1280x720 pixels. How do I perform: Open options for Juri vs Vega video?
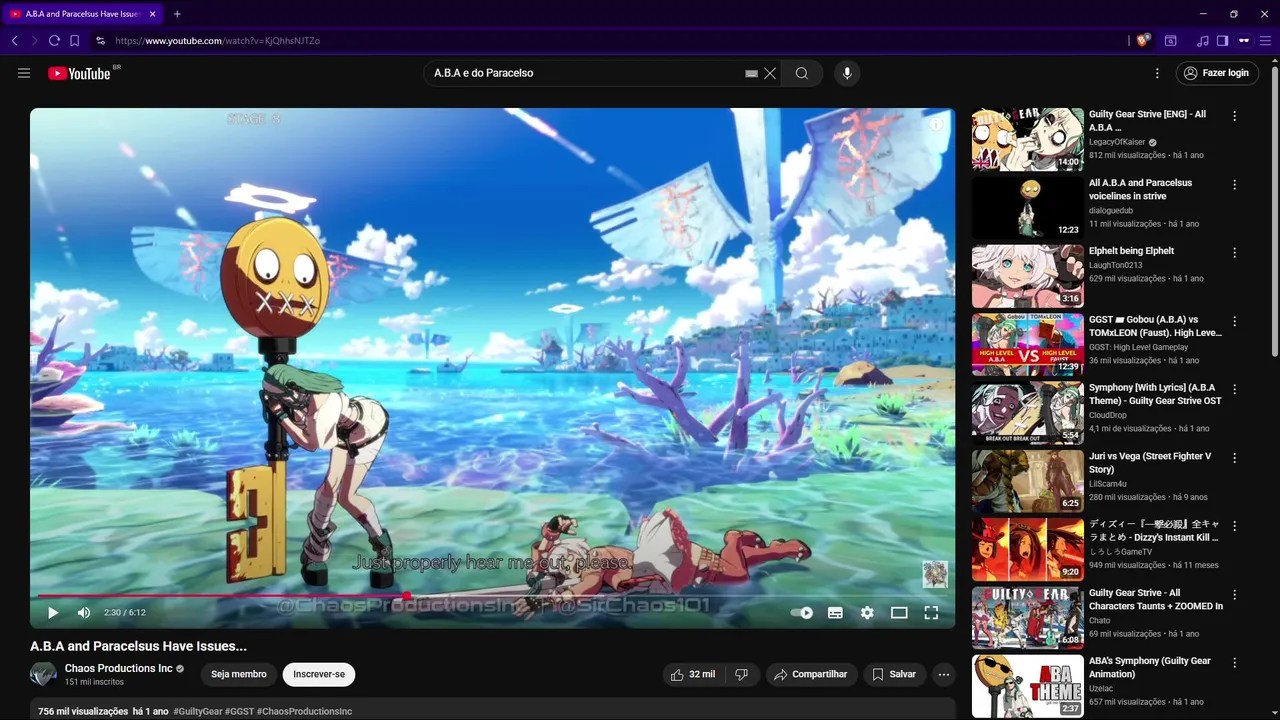1234,458
